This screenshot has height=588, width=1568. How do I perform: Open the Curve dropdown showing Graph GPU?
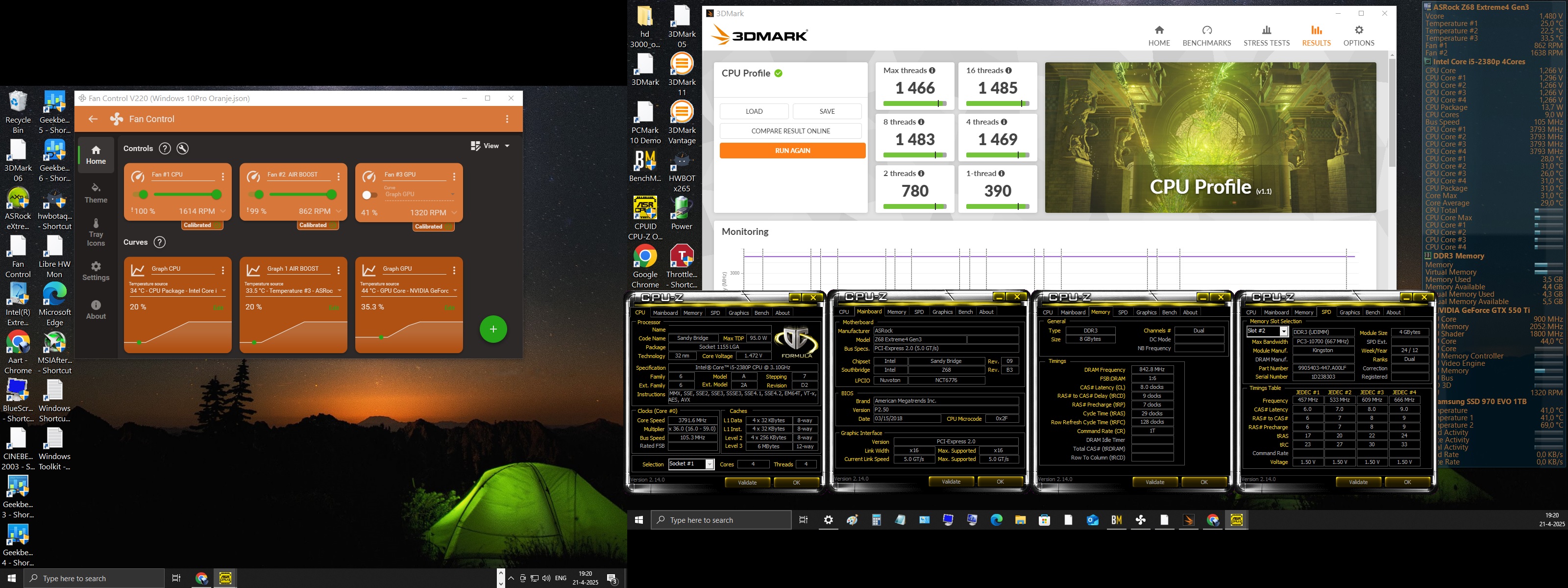[x=419, y=193]
